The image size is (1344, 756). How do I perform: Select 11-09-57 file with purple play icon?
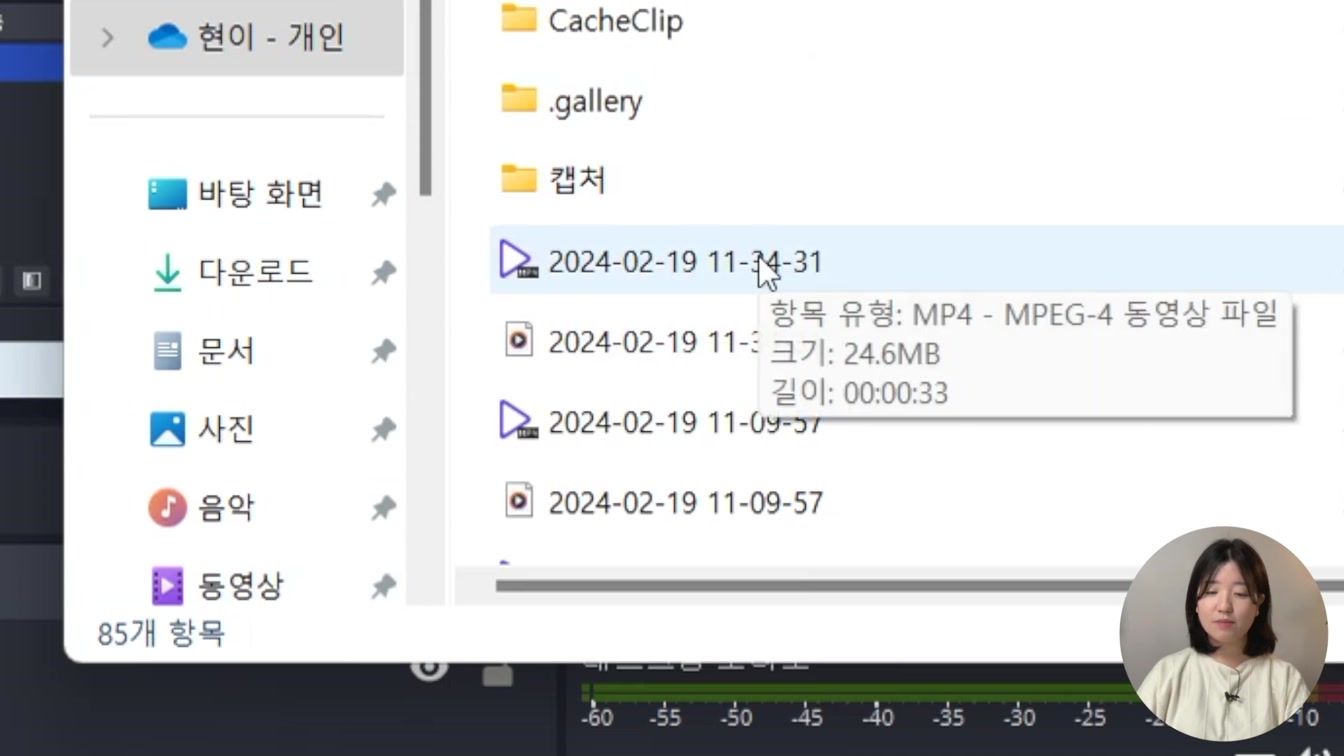[661, 422]
